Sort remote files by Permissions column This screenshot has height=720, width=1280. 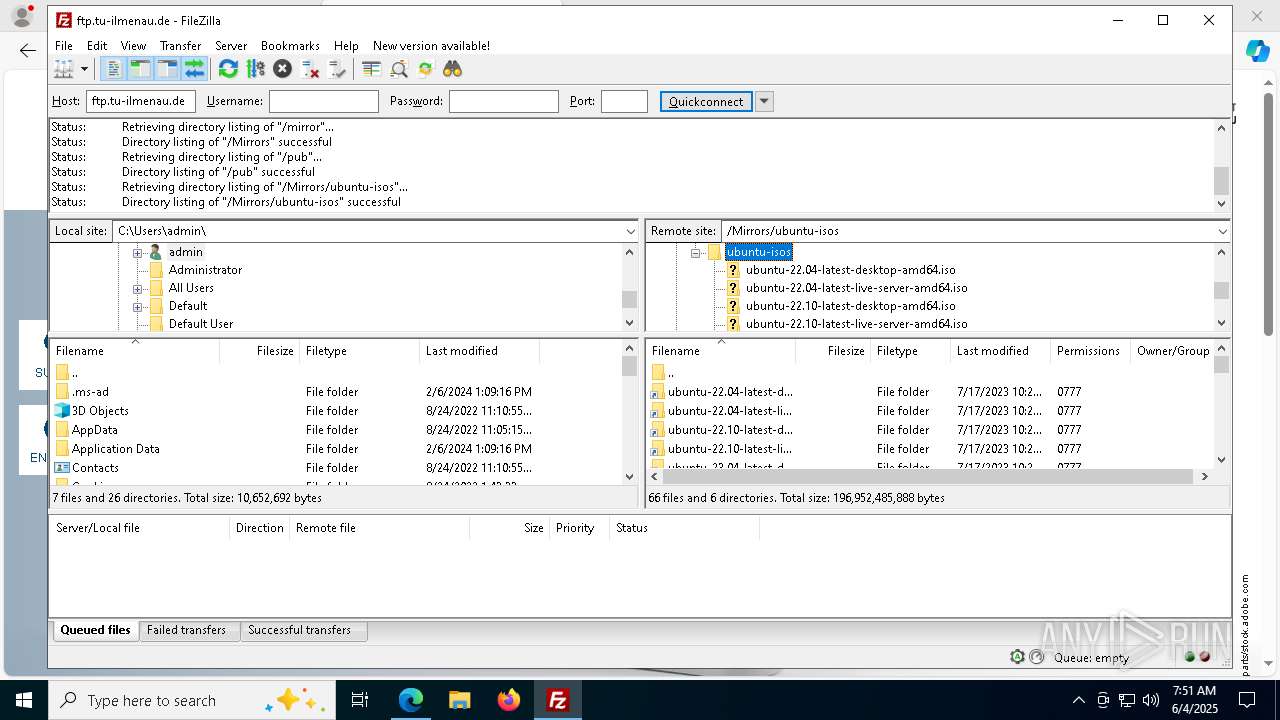[x=1089, y=351]
